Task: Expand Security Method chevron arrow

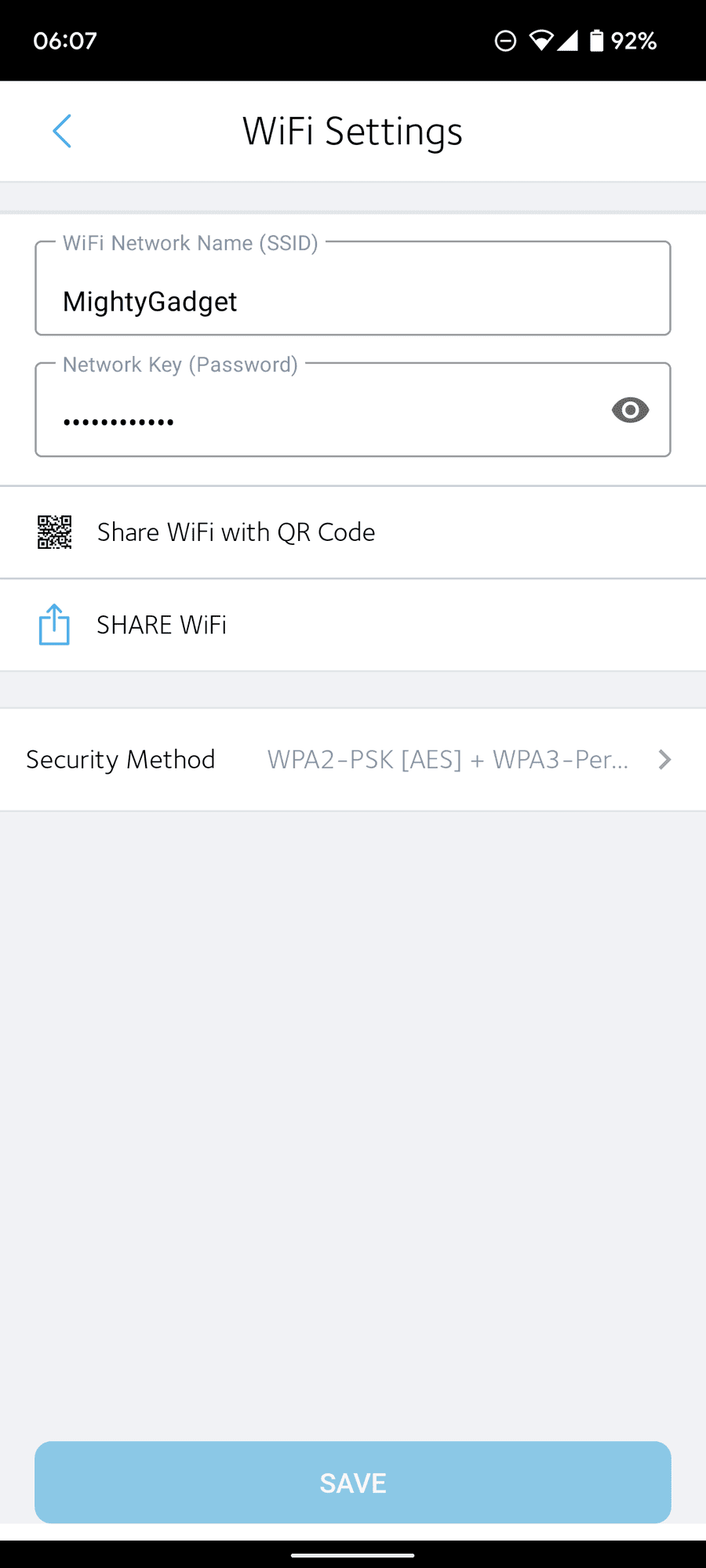Action: point(664,760)
